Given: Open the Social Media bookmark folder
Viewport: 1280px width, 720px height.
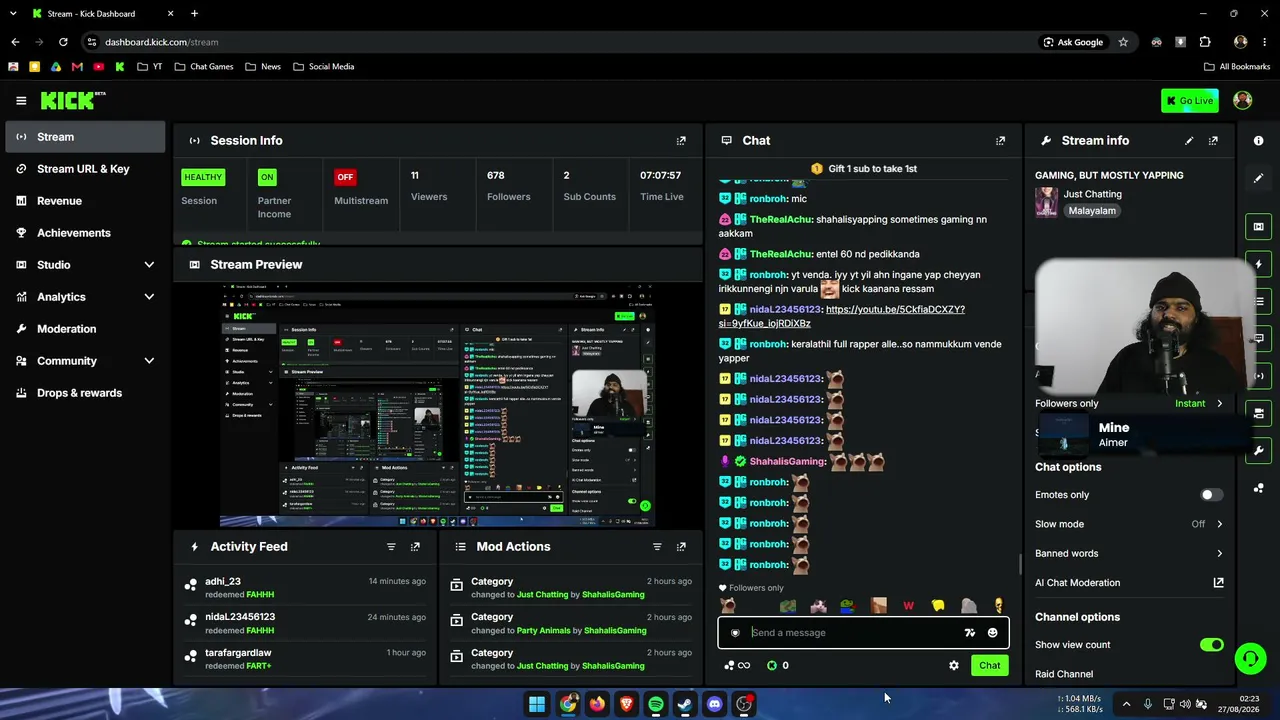Looking at the screenshot, I should (324, 67).
